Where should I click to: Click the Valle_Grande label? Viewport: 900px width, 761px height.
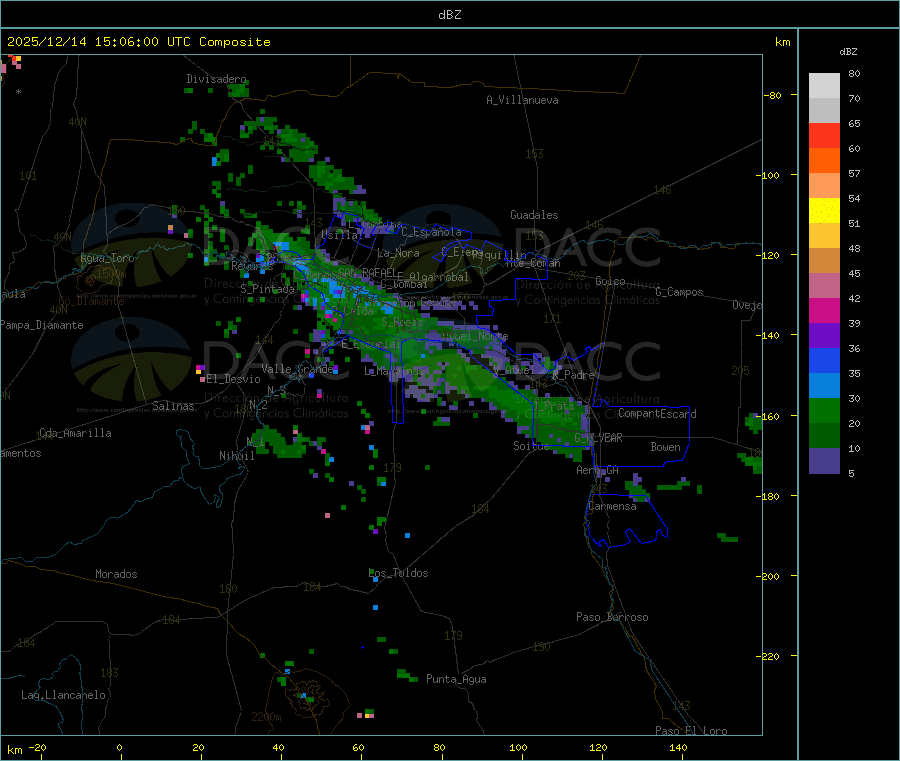tap(297, 369)
